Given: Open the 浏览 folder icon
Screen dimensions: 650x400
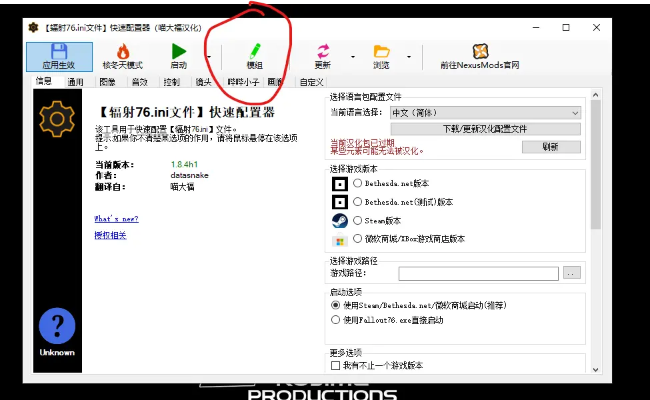Looking at the screenshot, I should pos(381,52).
